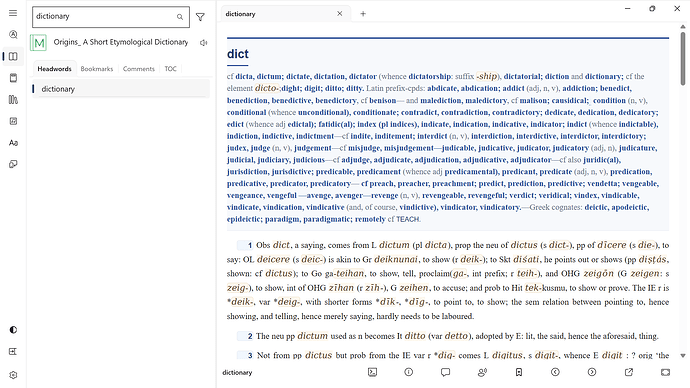Image resolution: width=690 pixels, height=388 pixels.
Task: Switch to the Bookmarks tab
Action: point(97,69)
